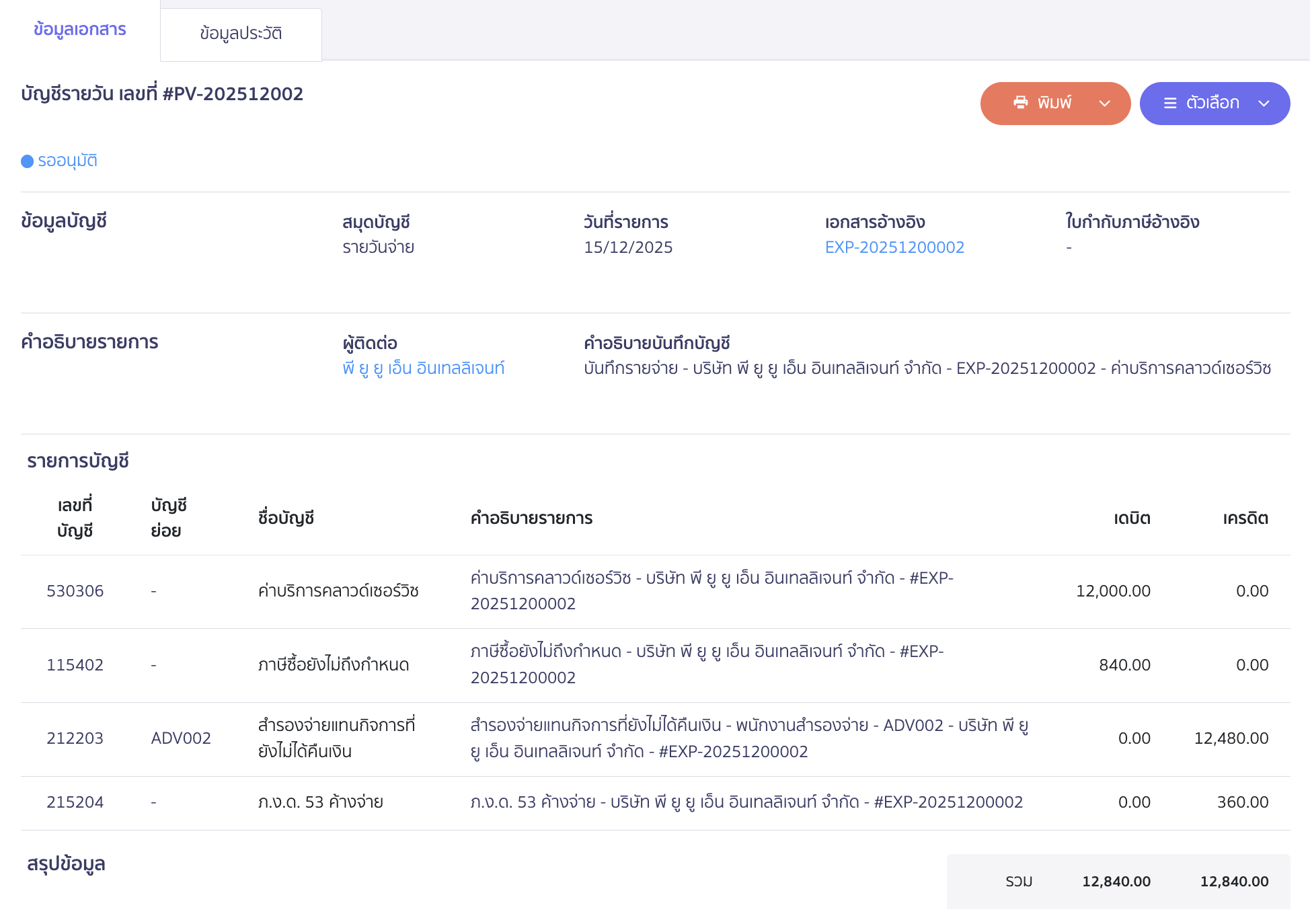Screen dimensions: 1310x924
Task: Click account number 530306
Action: (75, 591)
